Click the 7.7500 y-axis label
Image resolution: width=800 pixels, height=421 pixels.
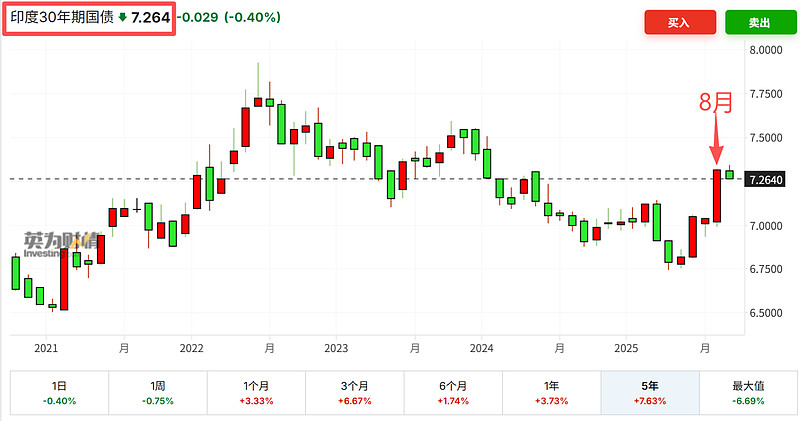click(766, 94)
